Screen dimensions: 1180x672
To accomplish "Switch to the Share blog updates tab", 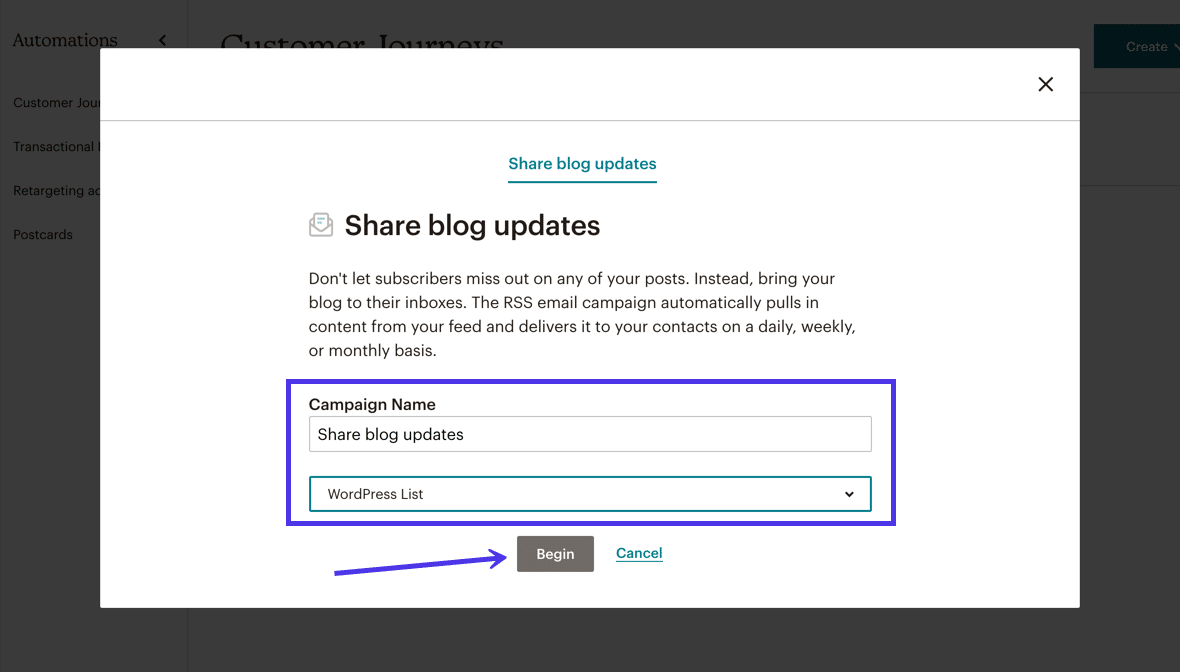I will click(582, 163).
